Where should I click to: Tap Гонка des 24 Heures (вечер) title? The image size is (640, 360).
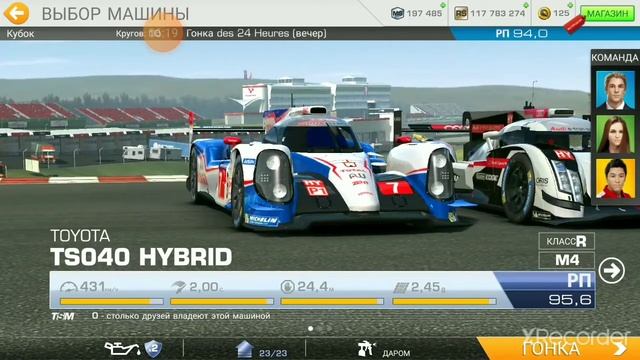pos(256,33)
